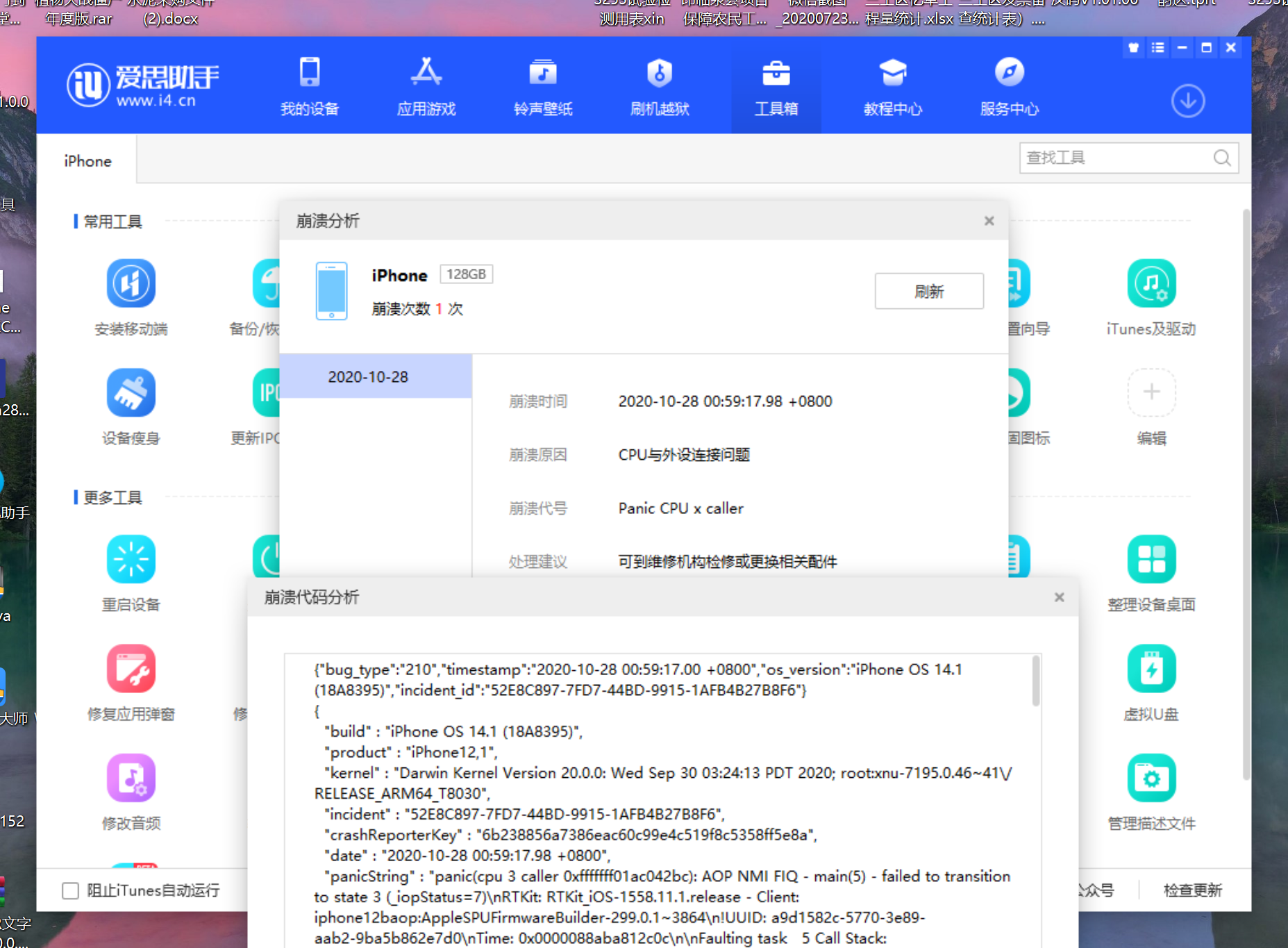Click the download manager arrow icon
The image size is (1288, 948).
point(1187,101)
